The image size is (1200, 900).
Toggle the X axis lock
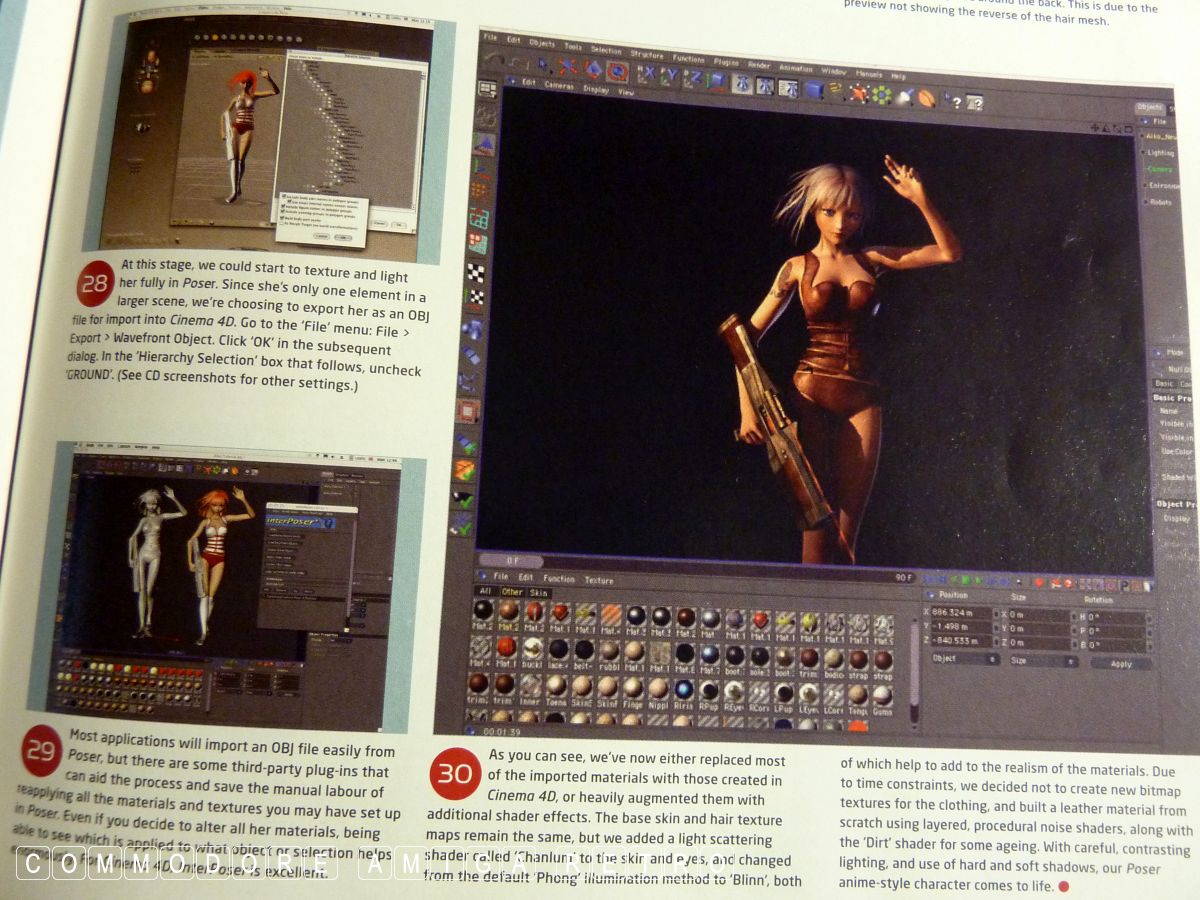(648, 74)
